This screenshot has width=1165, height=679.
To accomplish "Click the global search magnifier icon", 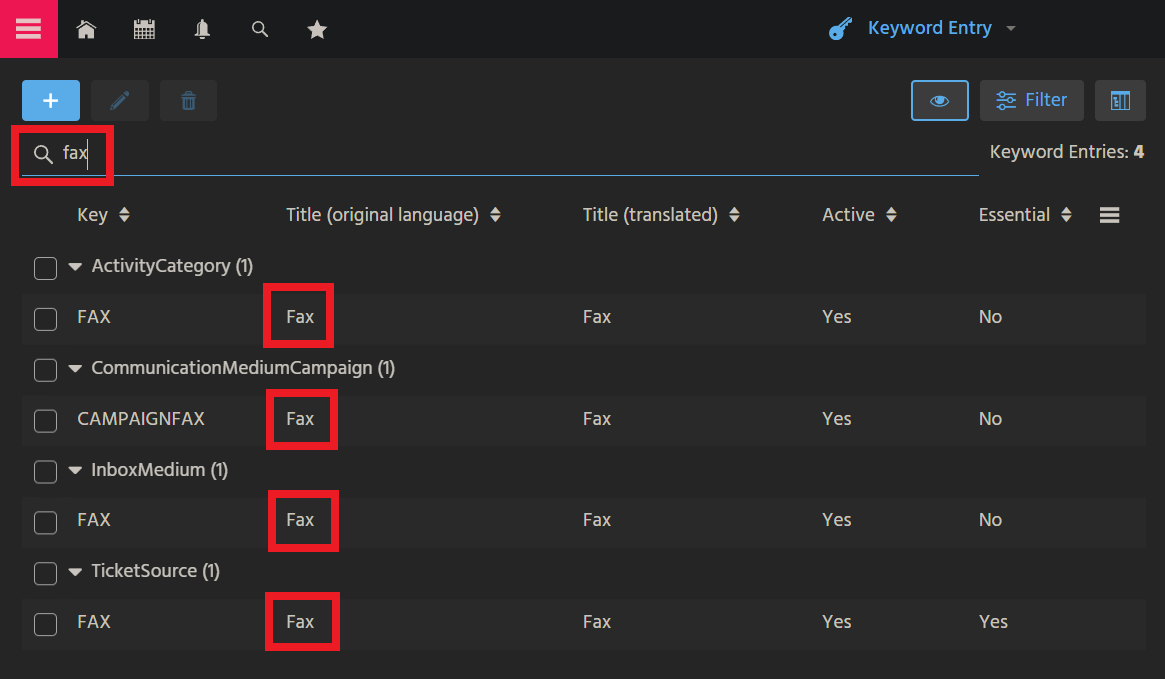I will coord(260,30).
